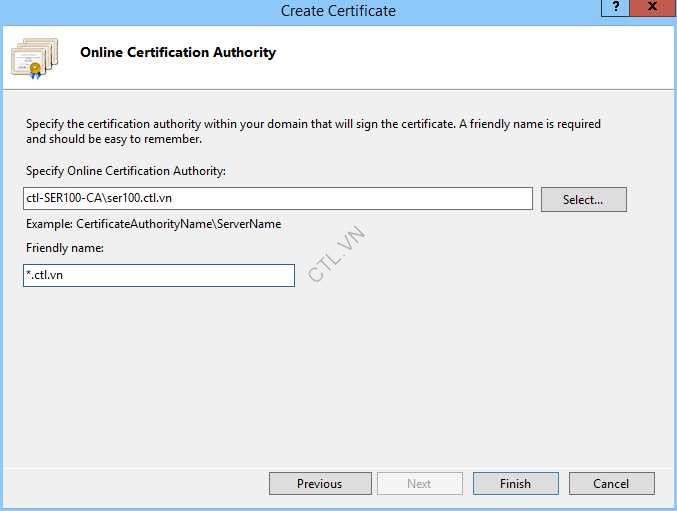Click the ctl-SER100-CA\ser100.ctl.vn text
Viewport: 677px width, 511px height.
coord(98,199)
